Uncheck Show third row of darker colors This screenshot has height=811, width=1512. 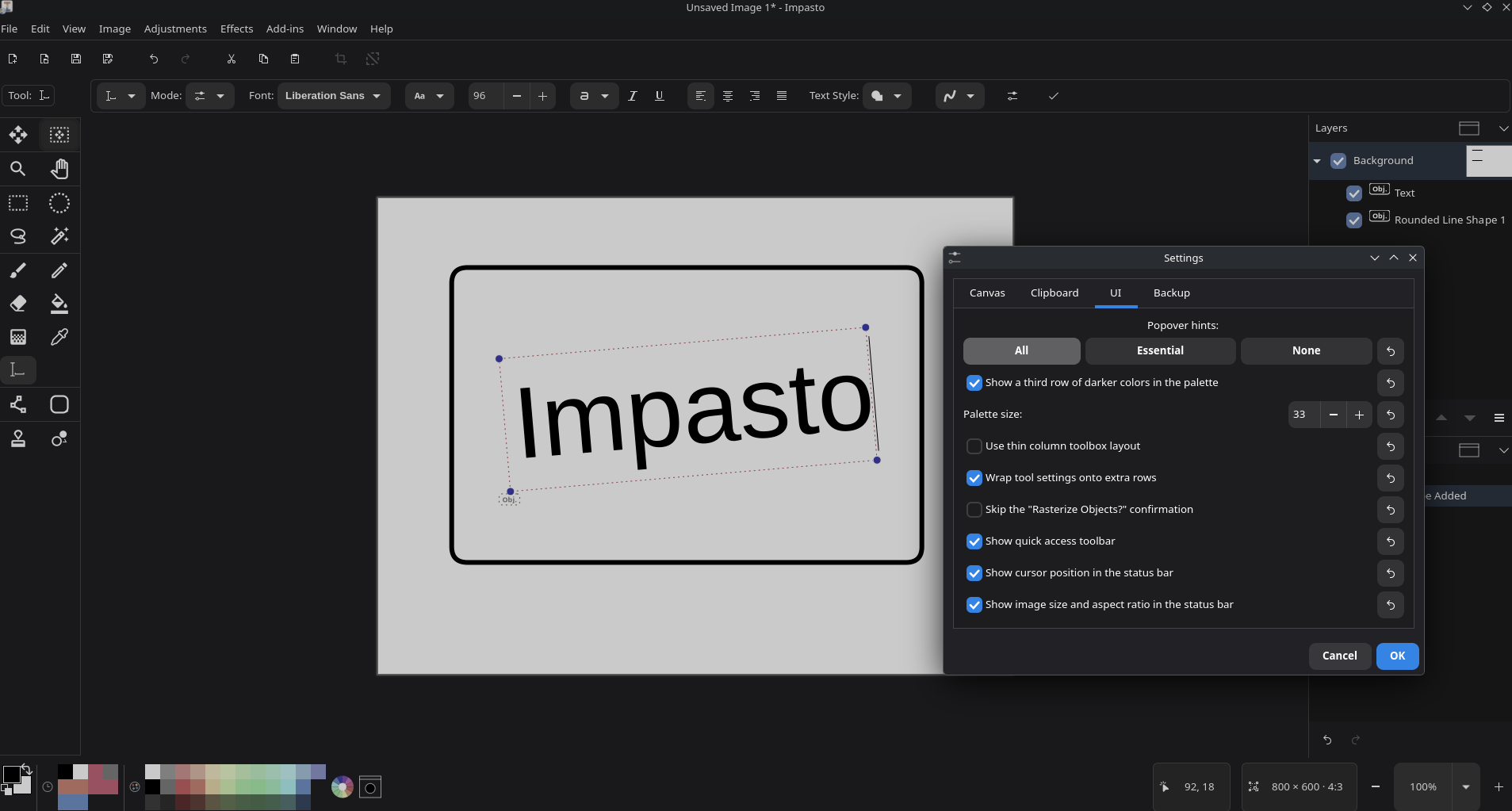click(x=974, y=383)
